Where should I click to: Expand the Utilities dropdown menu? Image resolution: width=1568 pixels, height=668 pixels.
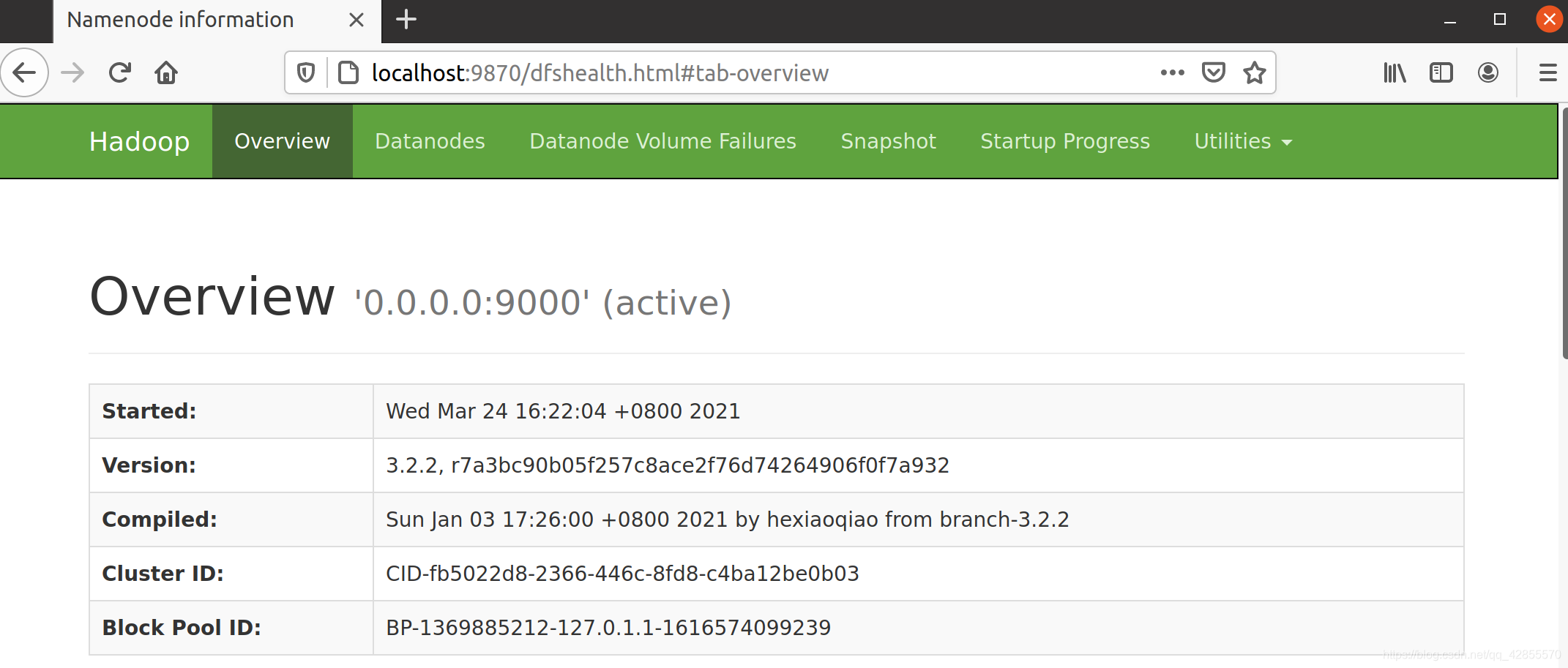[x=1243, y=141]
